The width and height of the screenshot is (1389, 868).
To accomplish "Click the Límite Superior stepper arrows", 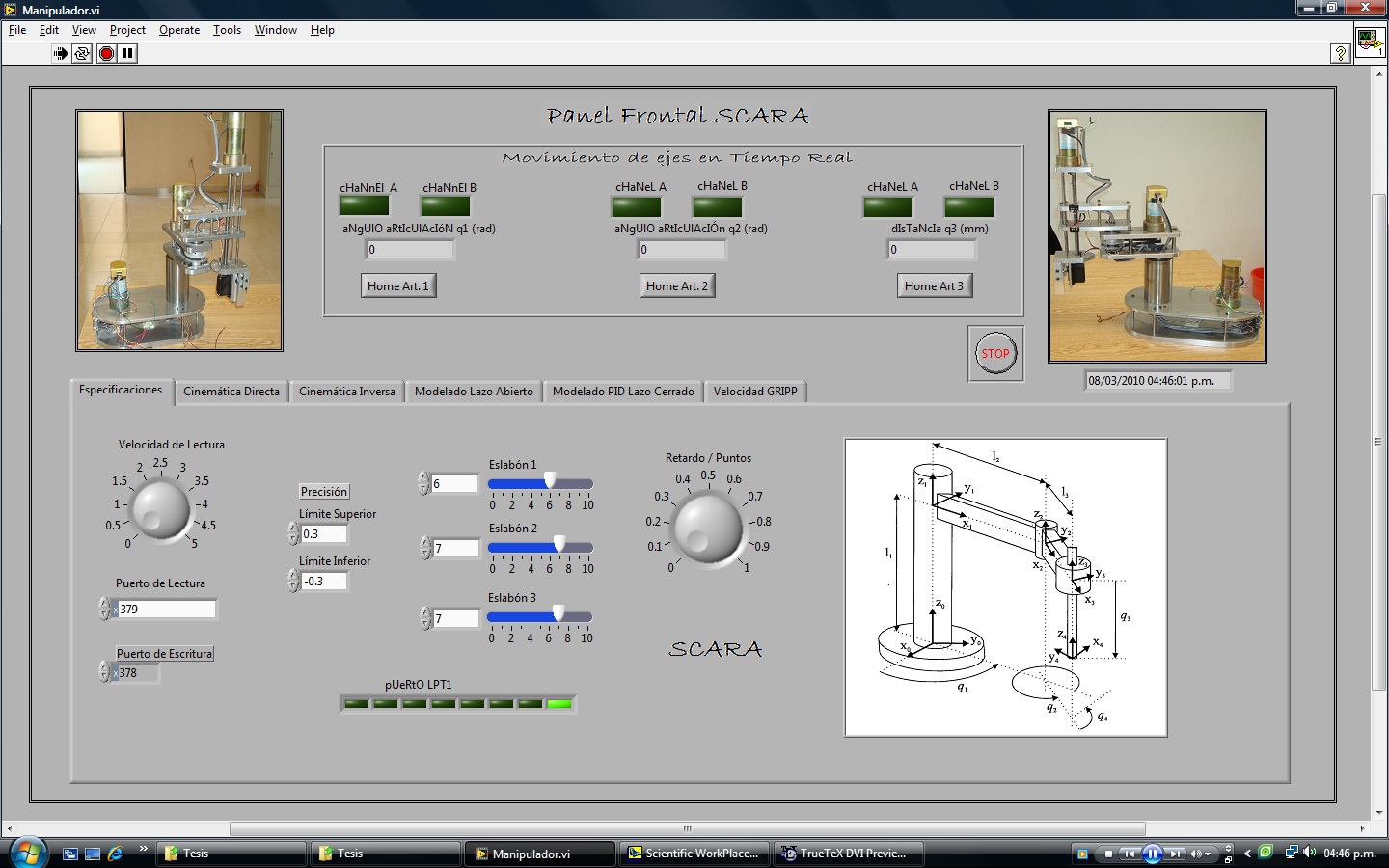I will point(293,533).
